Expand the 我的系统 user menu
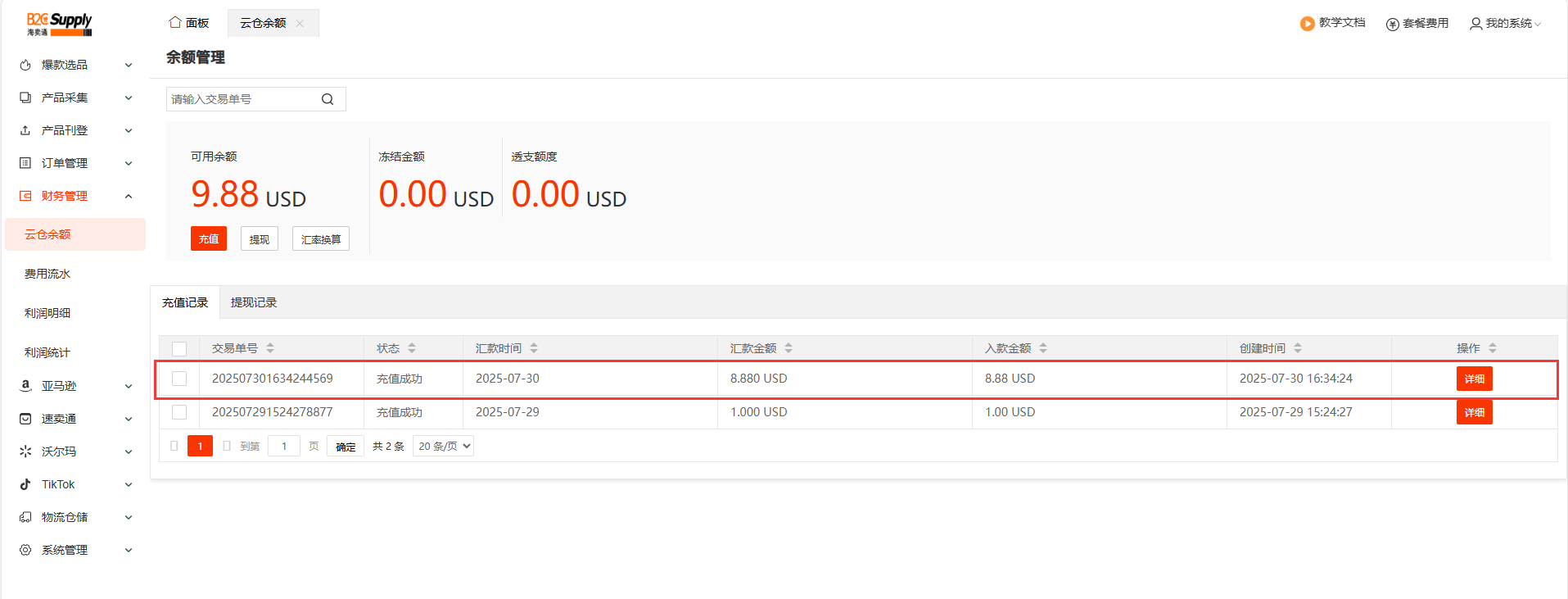 point(1505,24)
